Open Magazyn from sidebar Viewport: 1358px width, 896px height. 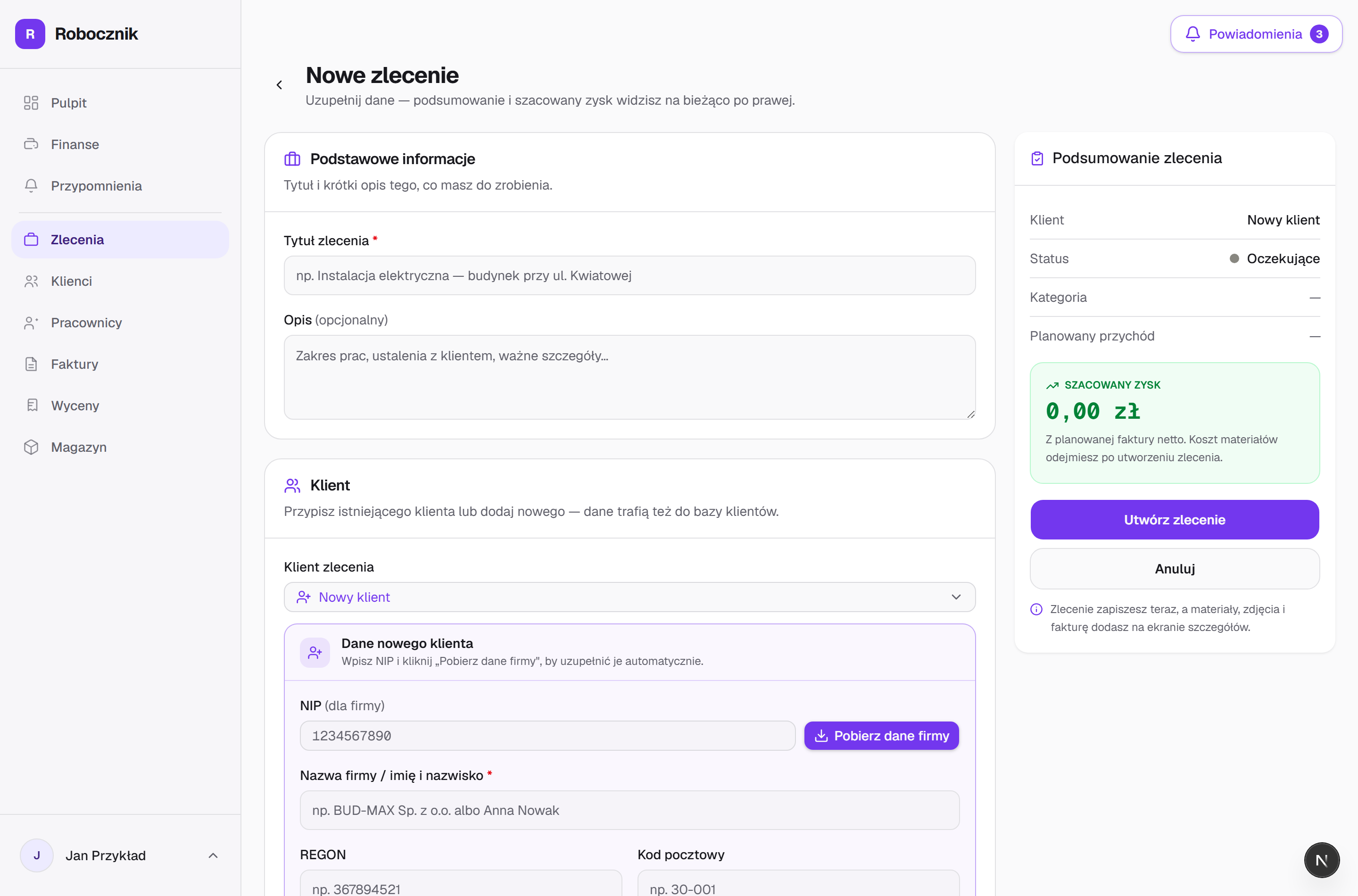[120, 448]
